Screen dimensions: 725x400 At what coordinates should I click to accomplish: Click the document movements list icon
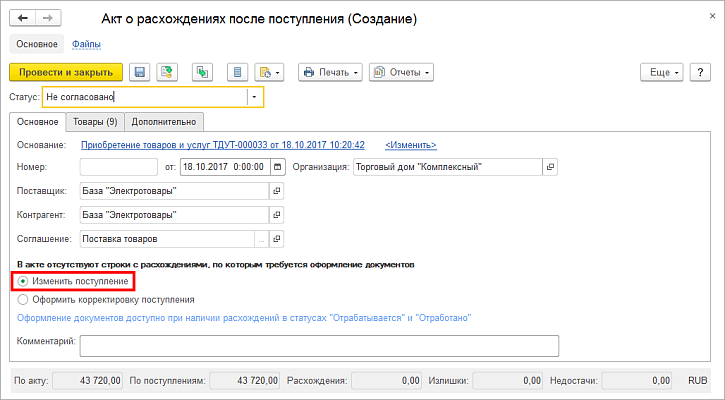pyautogui.click(x=237, y=72)
